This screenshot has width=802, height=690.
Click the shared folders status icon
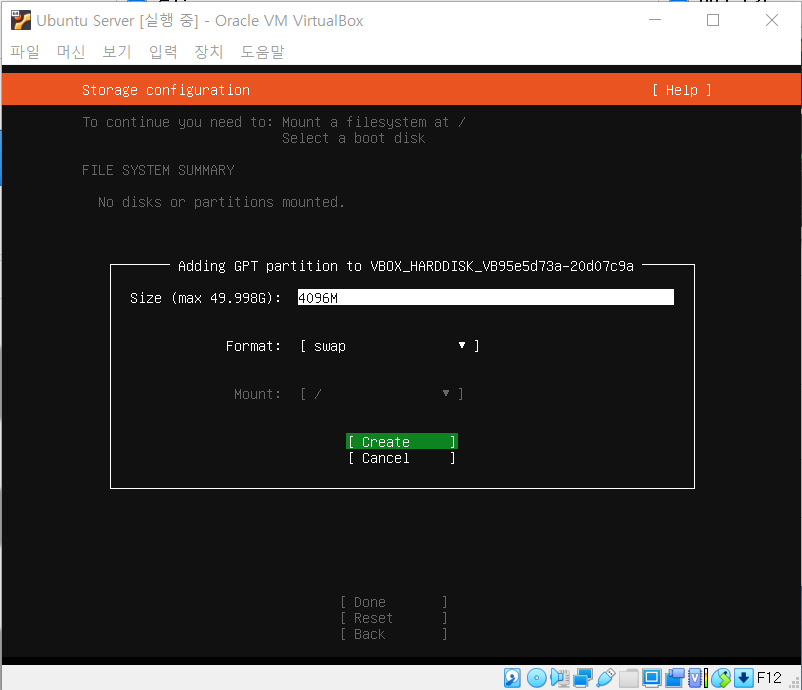tap(629, 678)
